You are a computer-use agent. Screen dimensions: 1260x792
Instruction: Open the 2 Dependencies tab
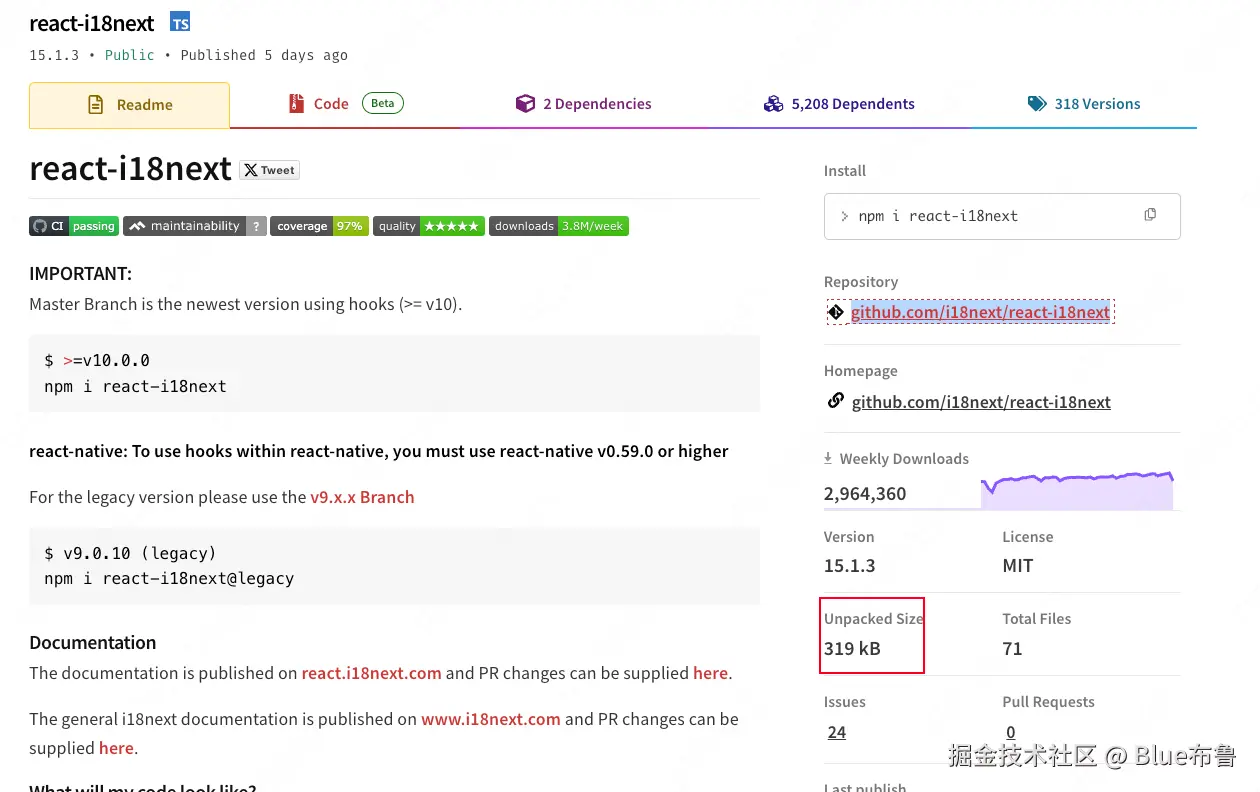click(x=583, y=104)
